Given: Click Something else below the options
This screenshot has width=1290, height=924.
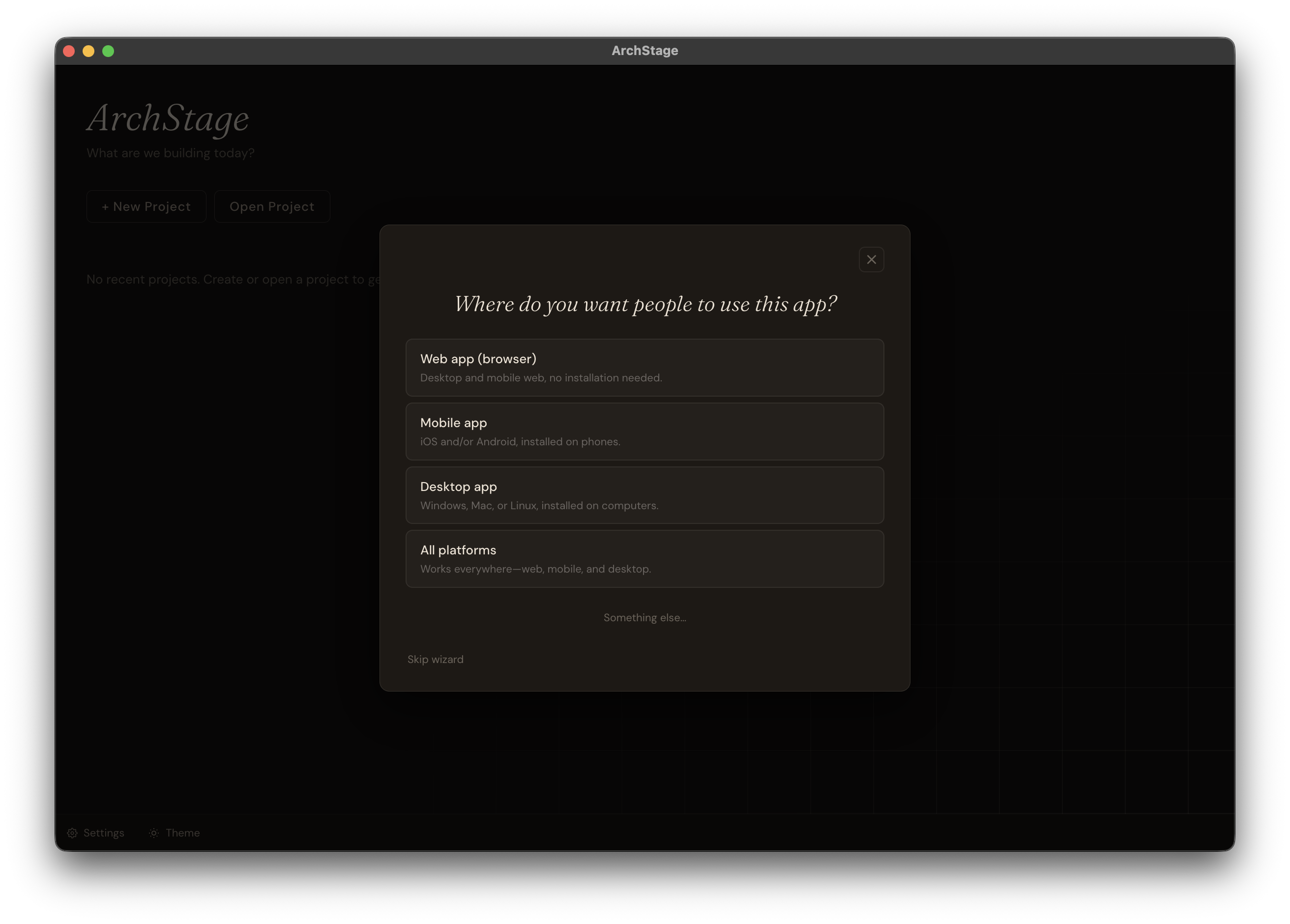Looking at the screenshot, I should [x=645, y=617].
